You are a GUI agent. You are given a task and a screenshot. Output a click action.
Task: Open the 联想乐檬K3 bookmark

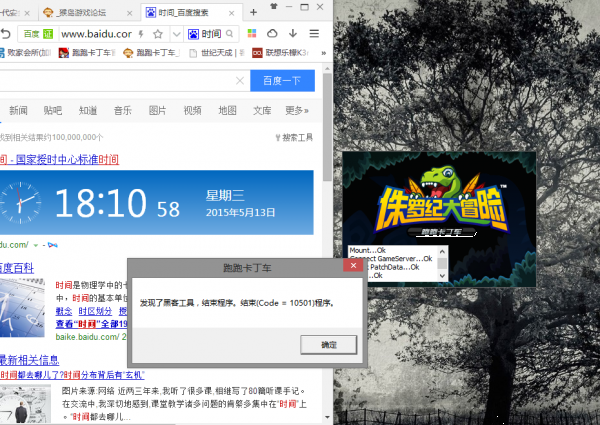[280, 53]
